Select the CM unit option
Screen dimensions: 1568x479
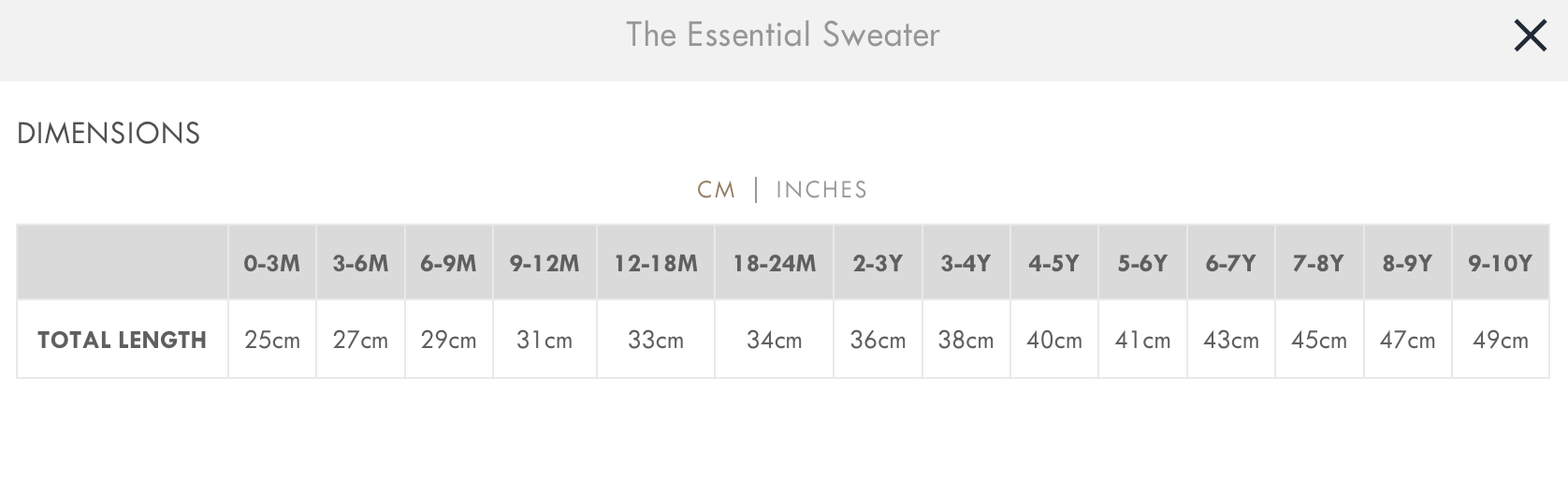716,190
